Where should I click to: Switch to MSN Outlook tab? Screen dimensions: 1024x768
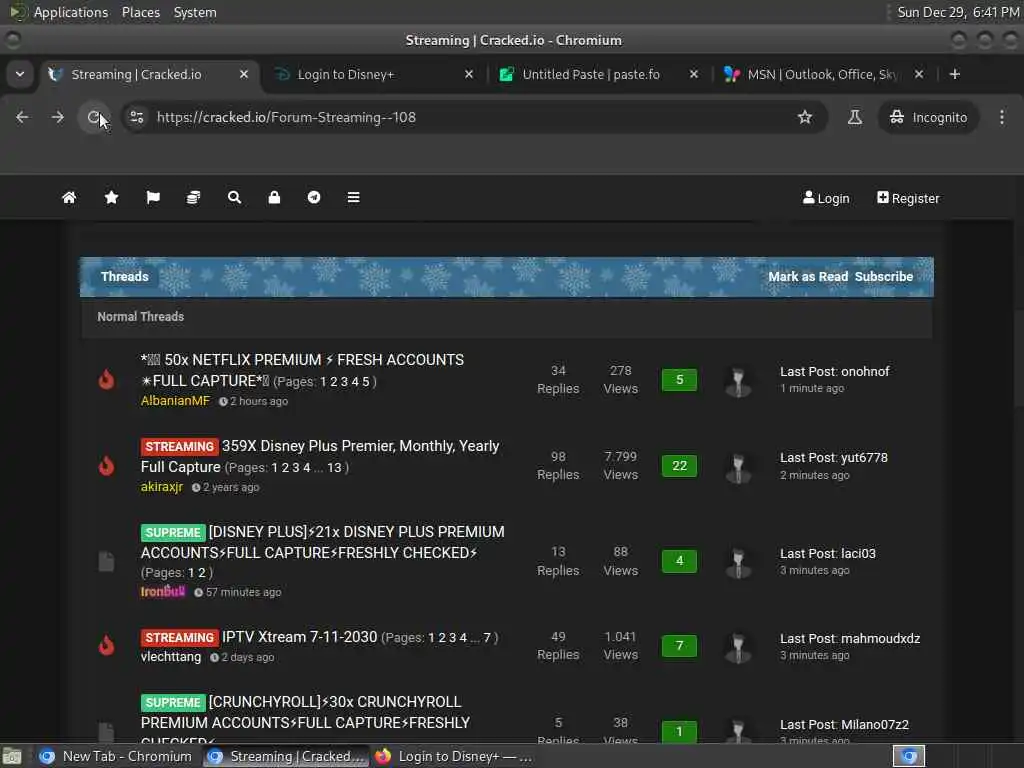pos(824,74)
